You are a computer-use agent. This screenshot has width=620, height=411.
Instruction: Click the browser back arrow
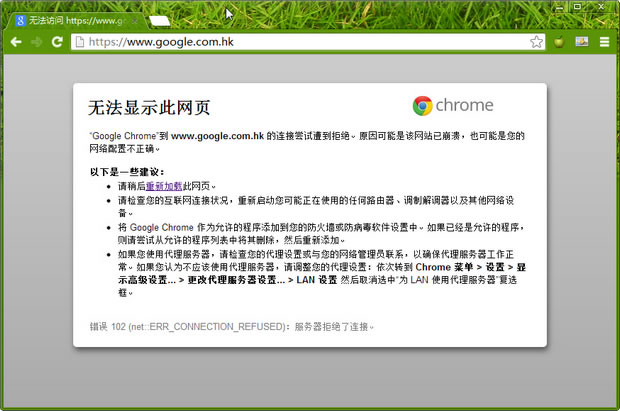coord(16,42)
